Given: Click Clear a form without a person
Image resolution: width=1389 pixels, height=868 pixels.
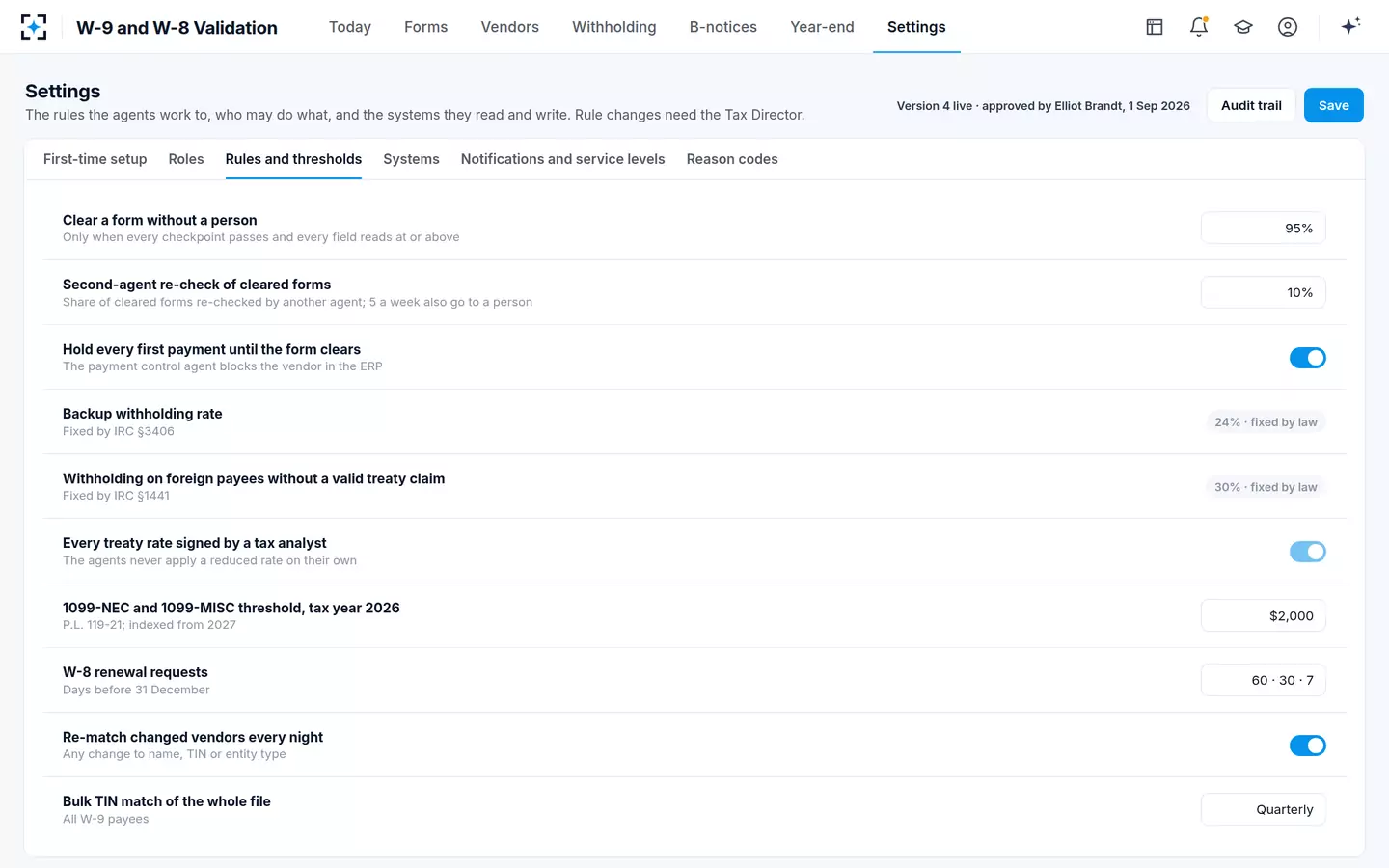Looking at the screenshot, I should (x=160, y=220).
